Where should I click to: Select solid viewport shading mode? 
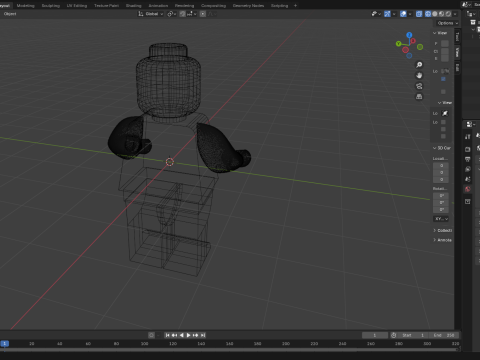[x=435, y=14]
